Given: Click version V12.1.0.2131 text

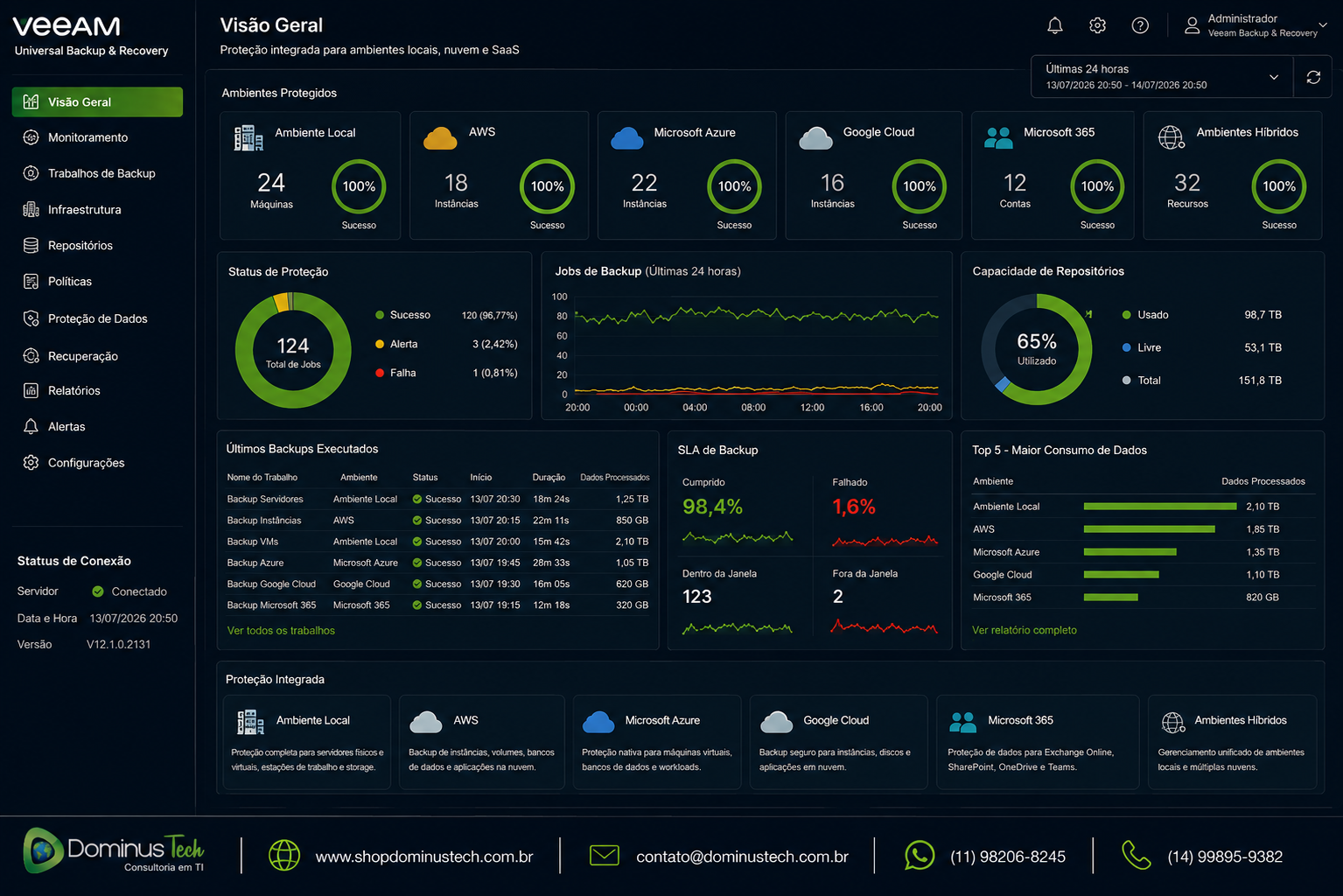Looking at the screenshot, I should click(119, 644).
